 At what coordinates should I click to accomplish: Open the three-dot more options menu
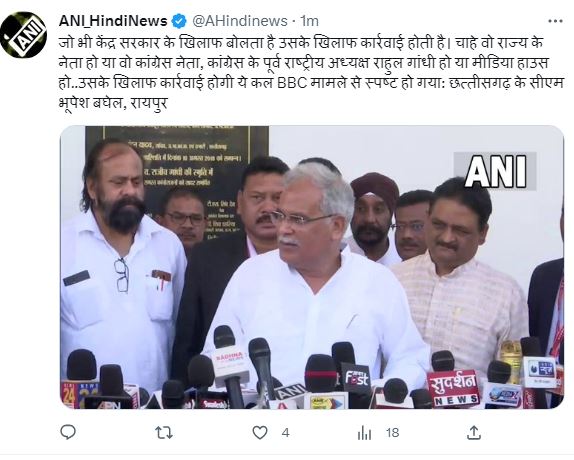(x=555, y=21)
